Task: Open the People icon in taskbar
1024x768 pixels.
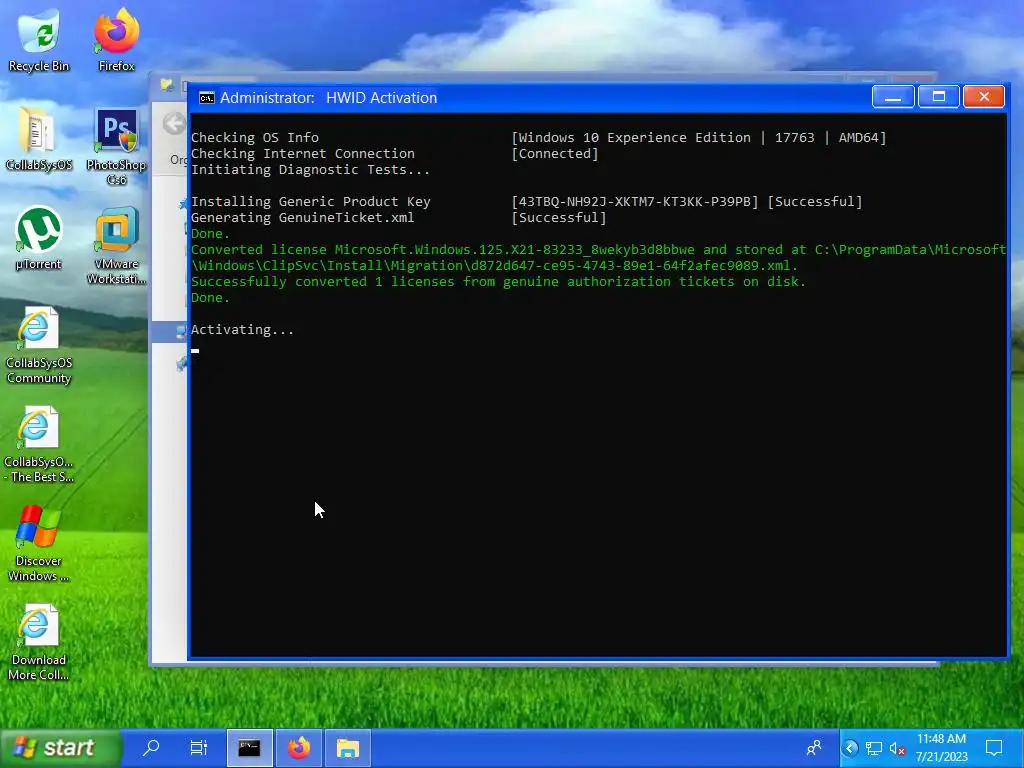Action: (814, 748)
